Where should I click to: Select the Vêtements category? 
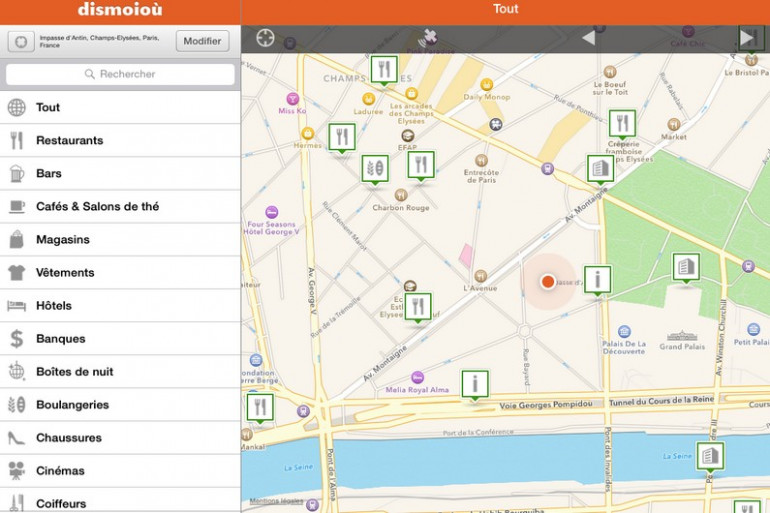coord(120,272)
